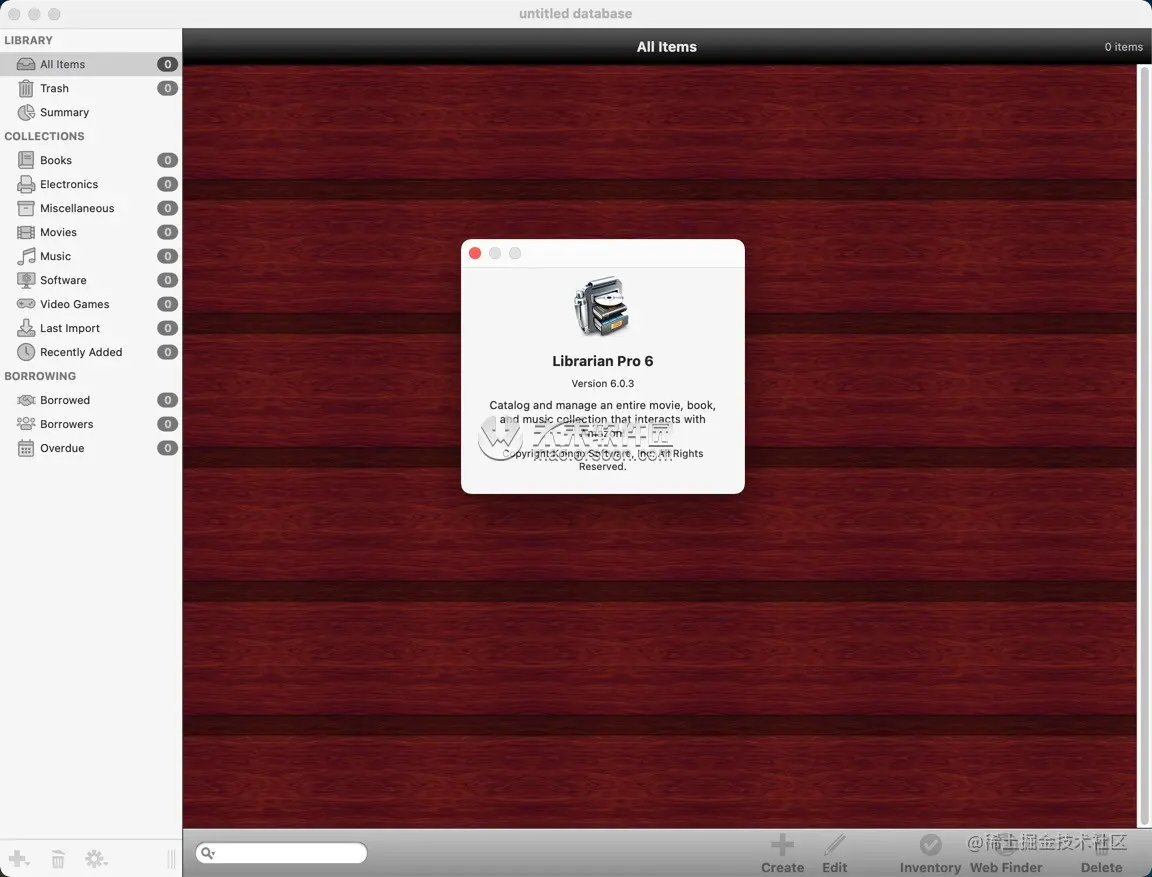Open the Last Import smart collection
Viewport: 1152px width, 877px height.
point(90,328)
